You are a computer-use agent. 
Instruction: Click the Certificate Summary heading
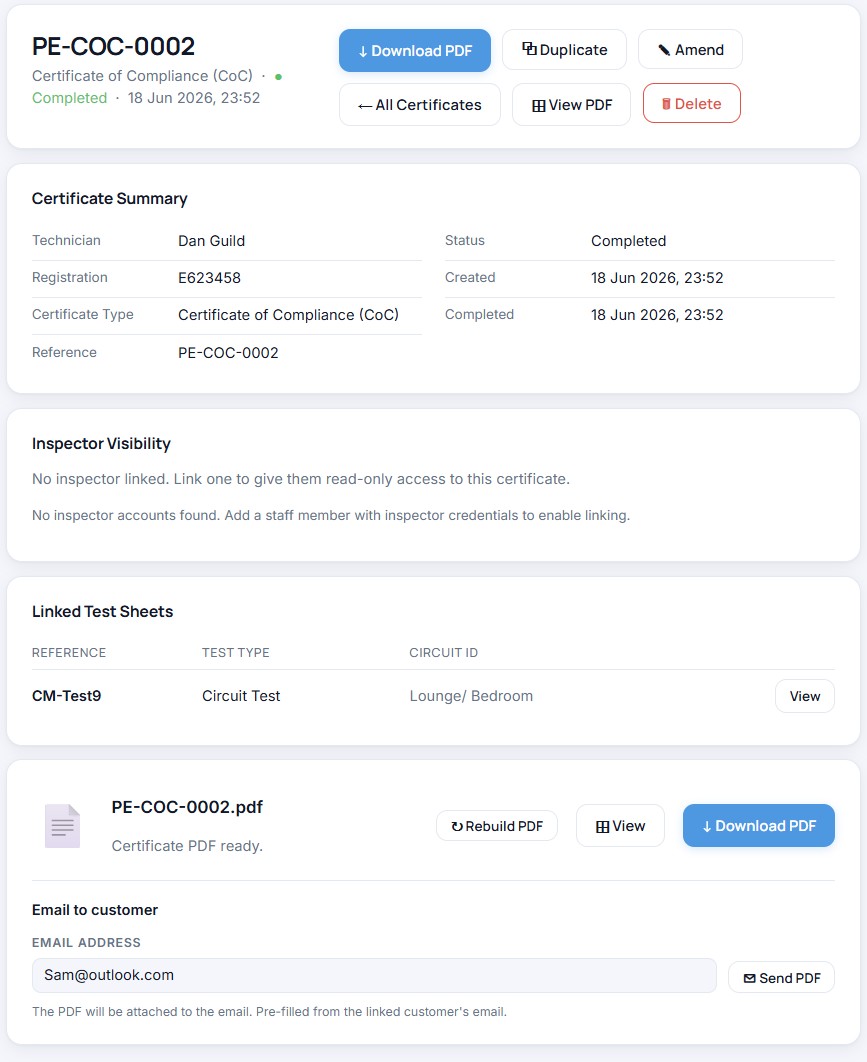[110, 198]
